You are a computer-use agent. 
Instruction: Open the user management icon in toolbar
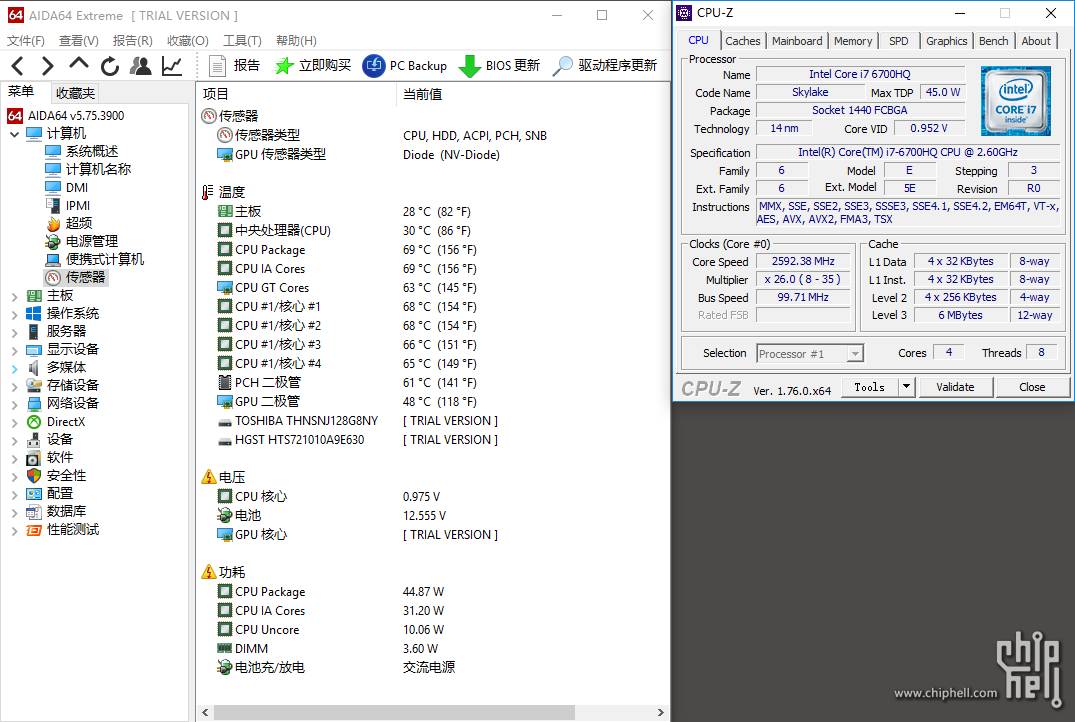point(141,66)
